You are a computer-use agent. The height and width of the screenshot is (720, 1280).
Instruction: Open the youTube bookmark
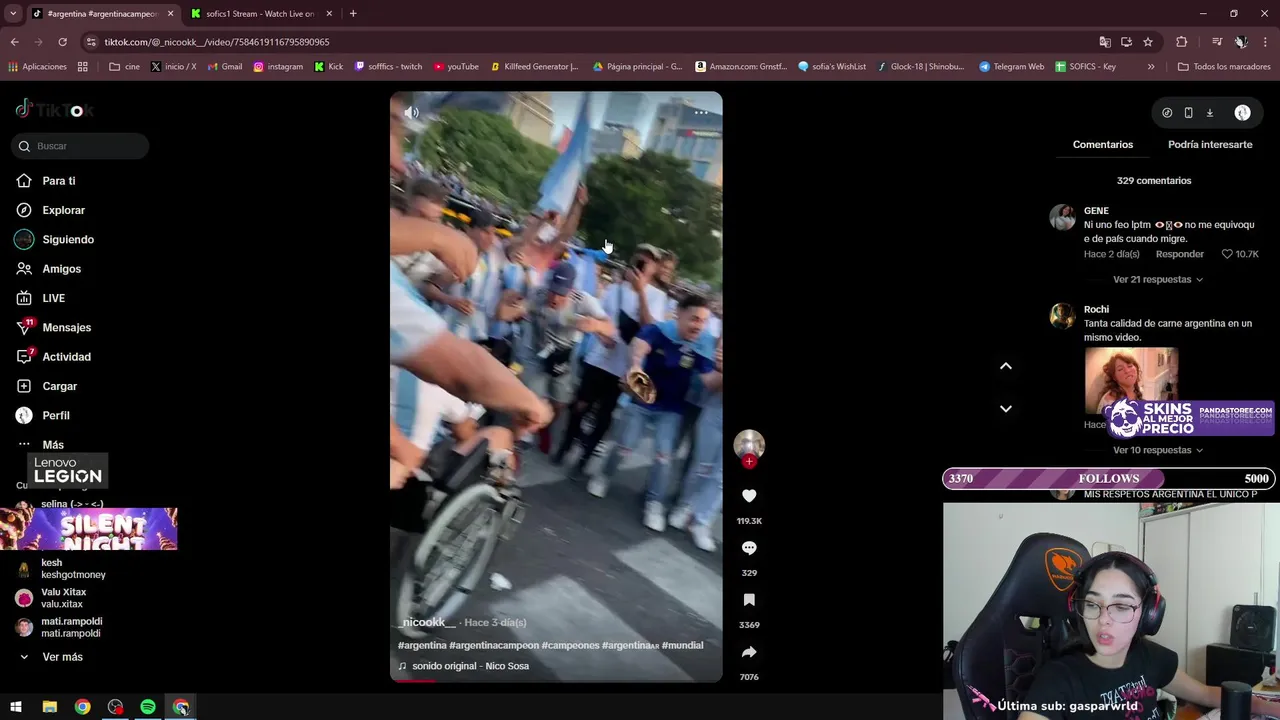click(x=456, y=67)
